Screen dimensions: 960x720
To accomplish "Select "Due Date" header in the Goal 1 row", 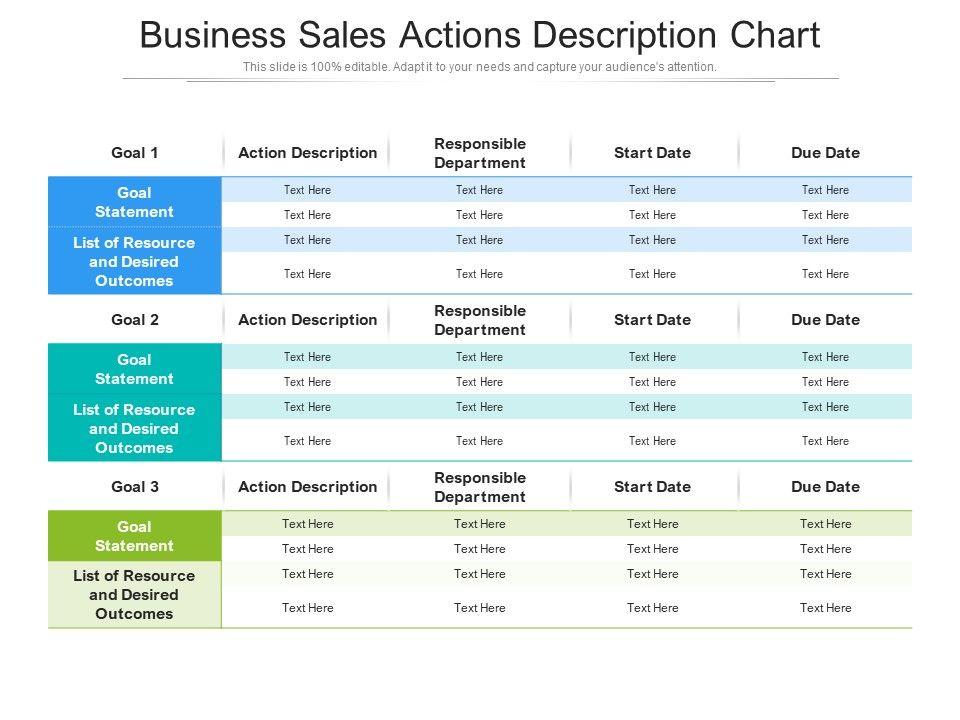I will 826,153.
